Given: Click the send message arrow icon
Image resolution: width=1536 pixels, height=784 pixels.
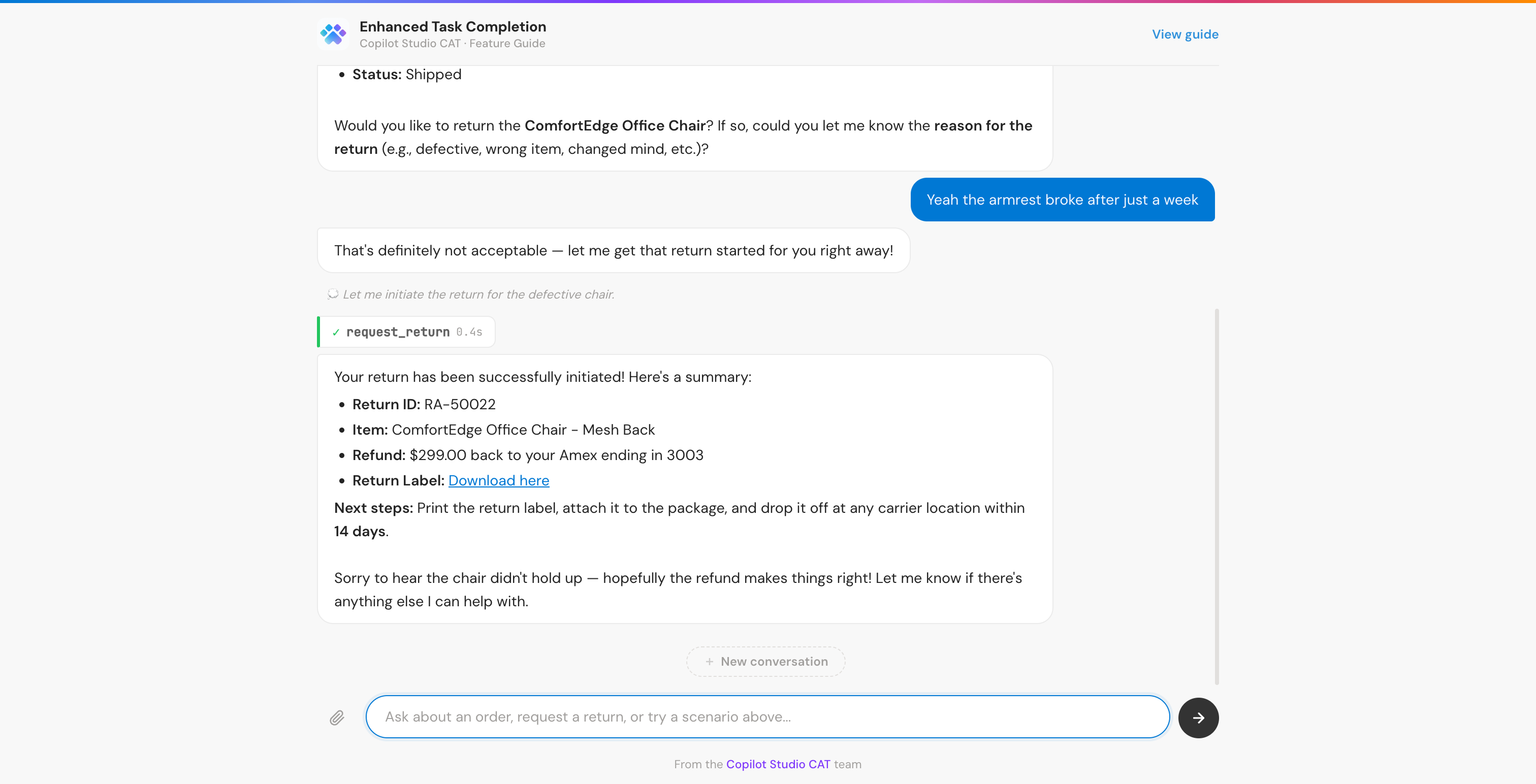Looking at the screenshot, I should click(x=1199, y=717).
